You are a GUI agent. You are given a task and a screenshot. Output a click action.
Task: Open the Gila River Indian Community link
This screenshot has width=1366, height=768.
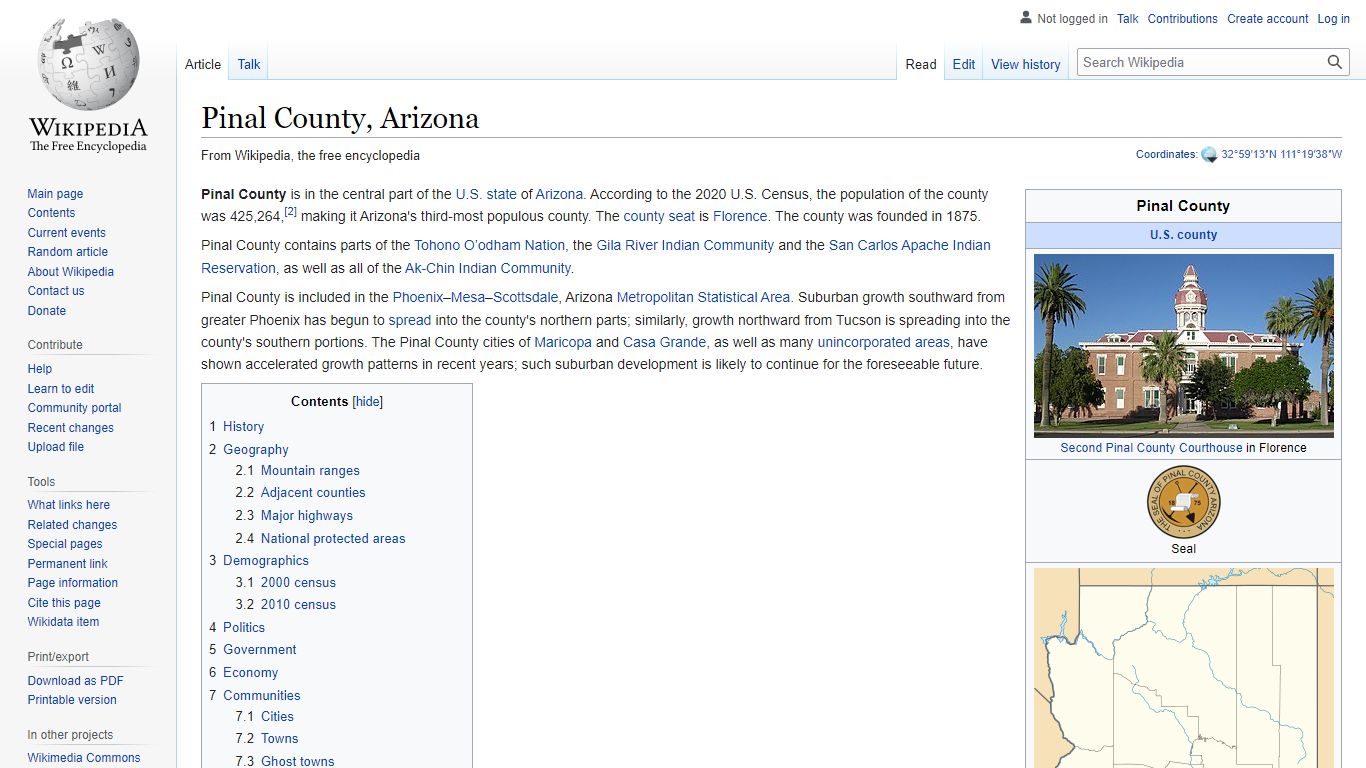click(x=685, y=245)
